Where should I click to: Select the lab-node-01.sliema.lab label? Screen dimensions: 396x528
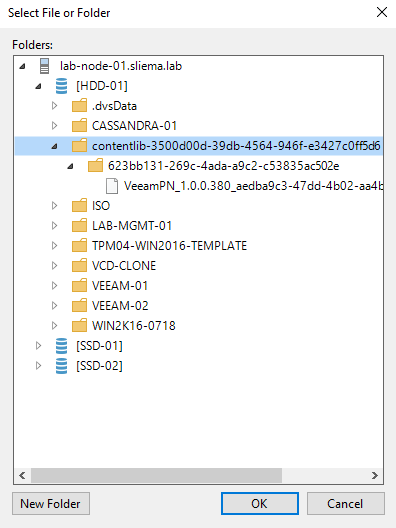click(x=121, y=66)
